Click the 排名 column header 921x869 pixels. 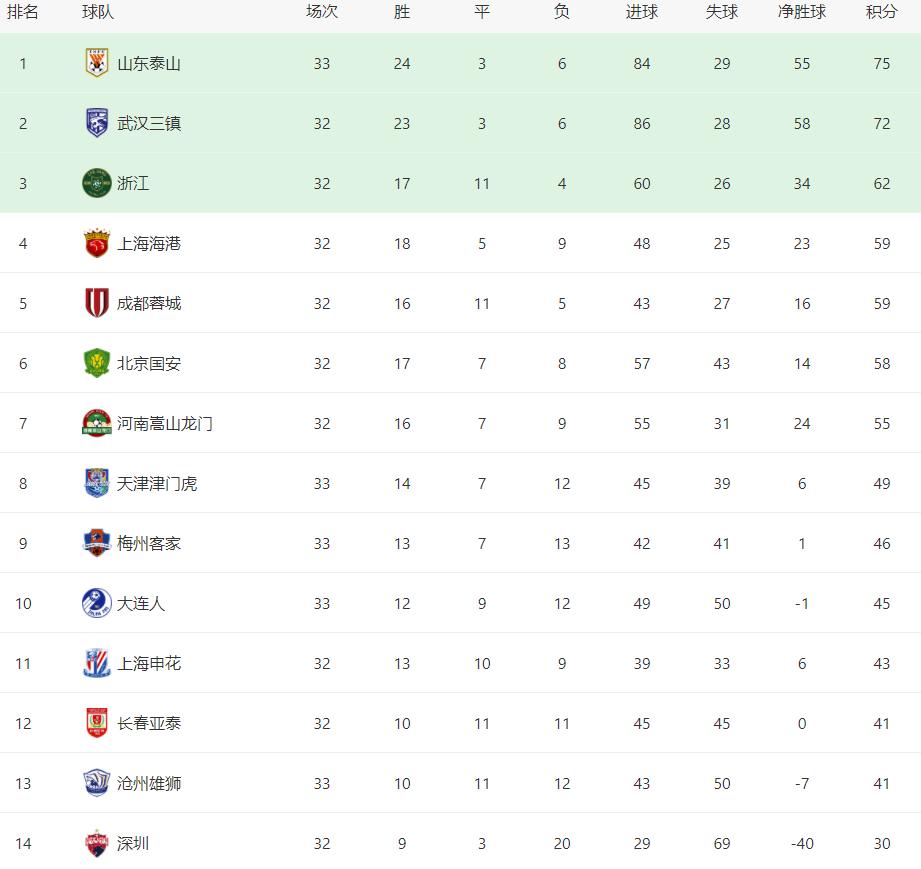tap(23, 12)
